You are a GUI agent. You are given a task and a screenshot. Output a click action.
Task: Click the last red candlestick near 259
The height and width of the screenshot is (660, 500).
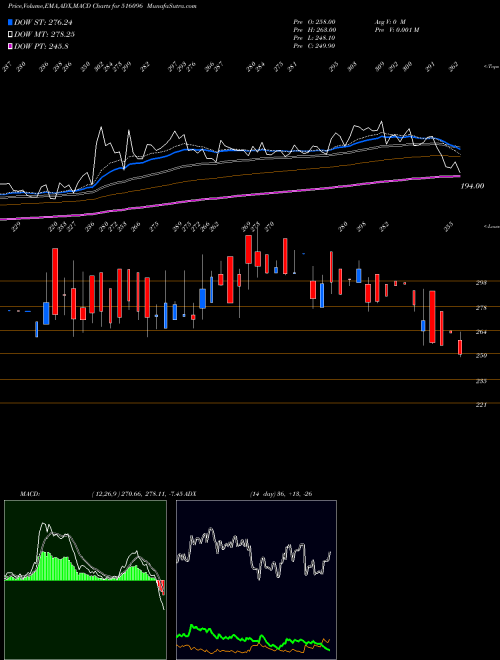[460, 347]
